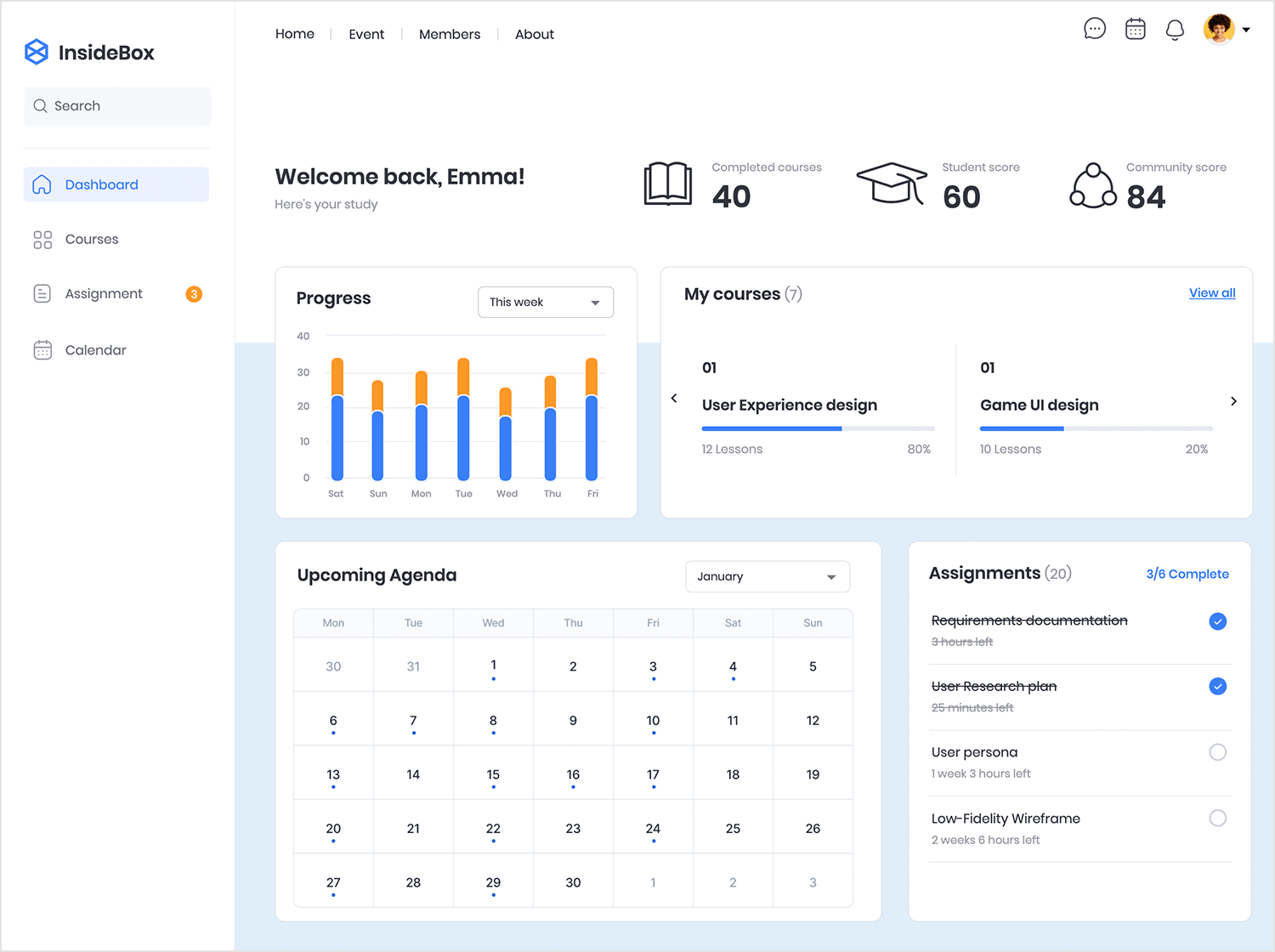Click the Completed courses value 40
The width and height of the screenshot is (1275, 952).
pos(732,196)
